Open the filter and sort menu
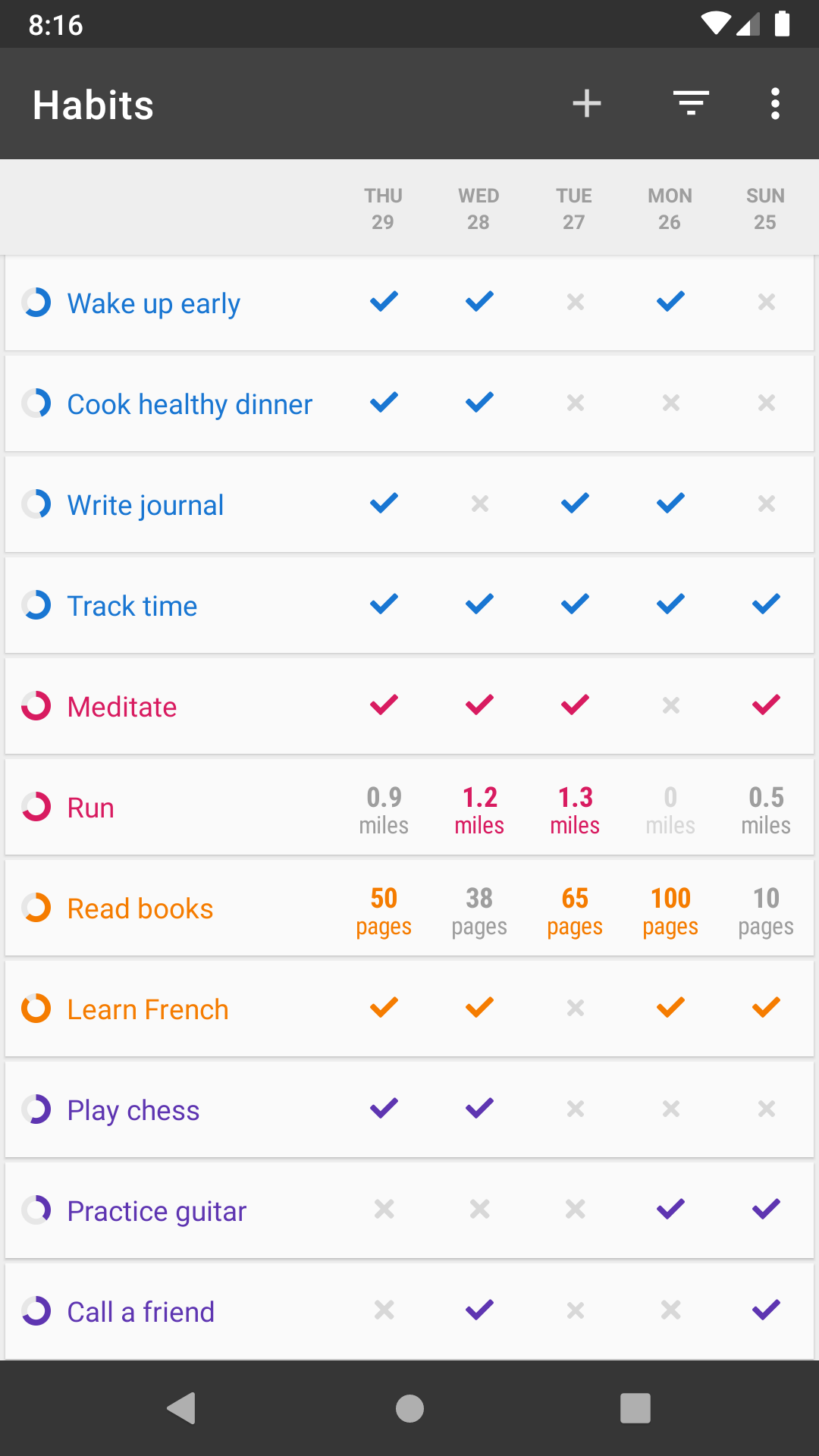The width and height of the screenshot is (819, 1456). (691, 104)
